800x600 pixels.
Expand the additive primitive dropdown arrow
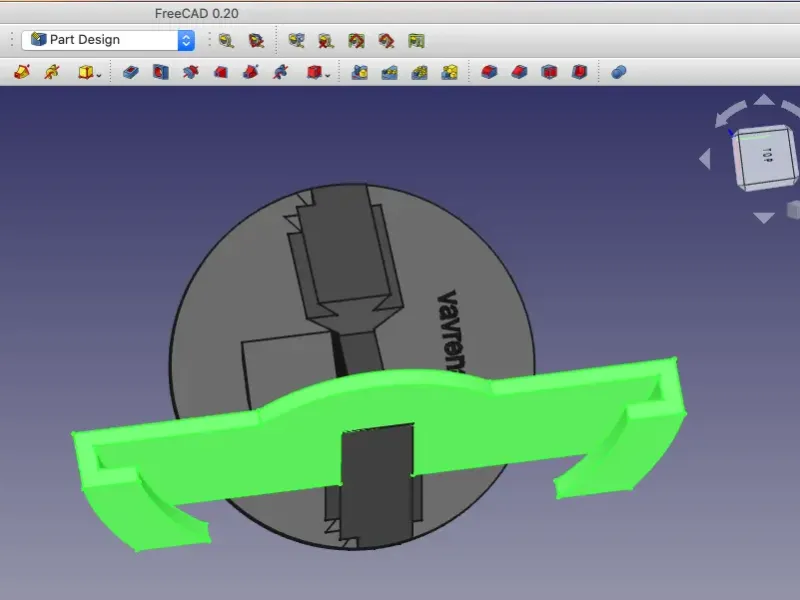point(99,75)
